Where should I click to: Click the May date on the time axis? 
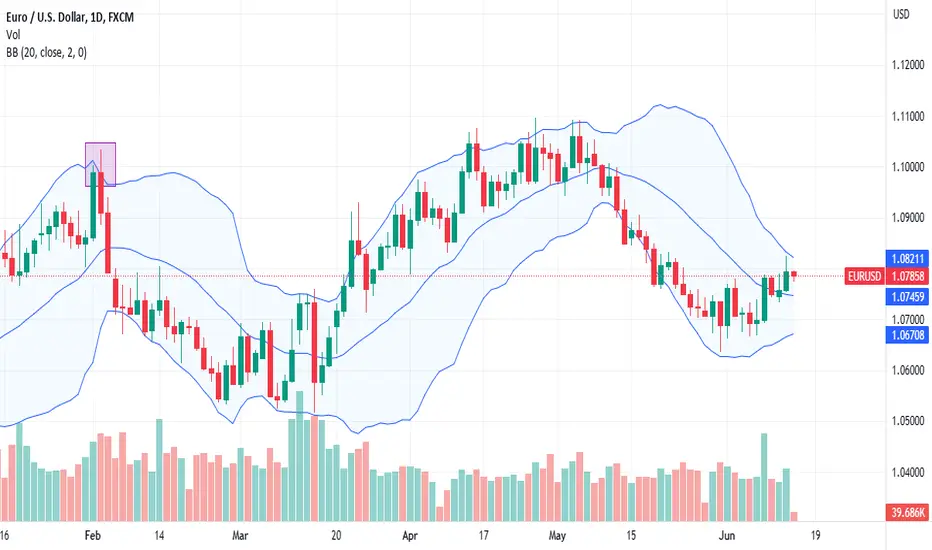[x=557, y=536]
